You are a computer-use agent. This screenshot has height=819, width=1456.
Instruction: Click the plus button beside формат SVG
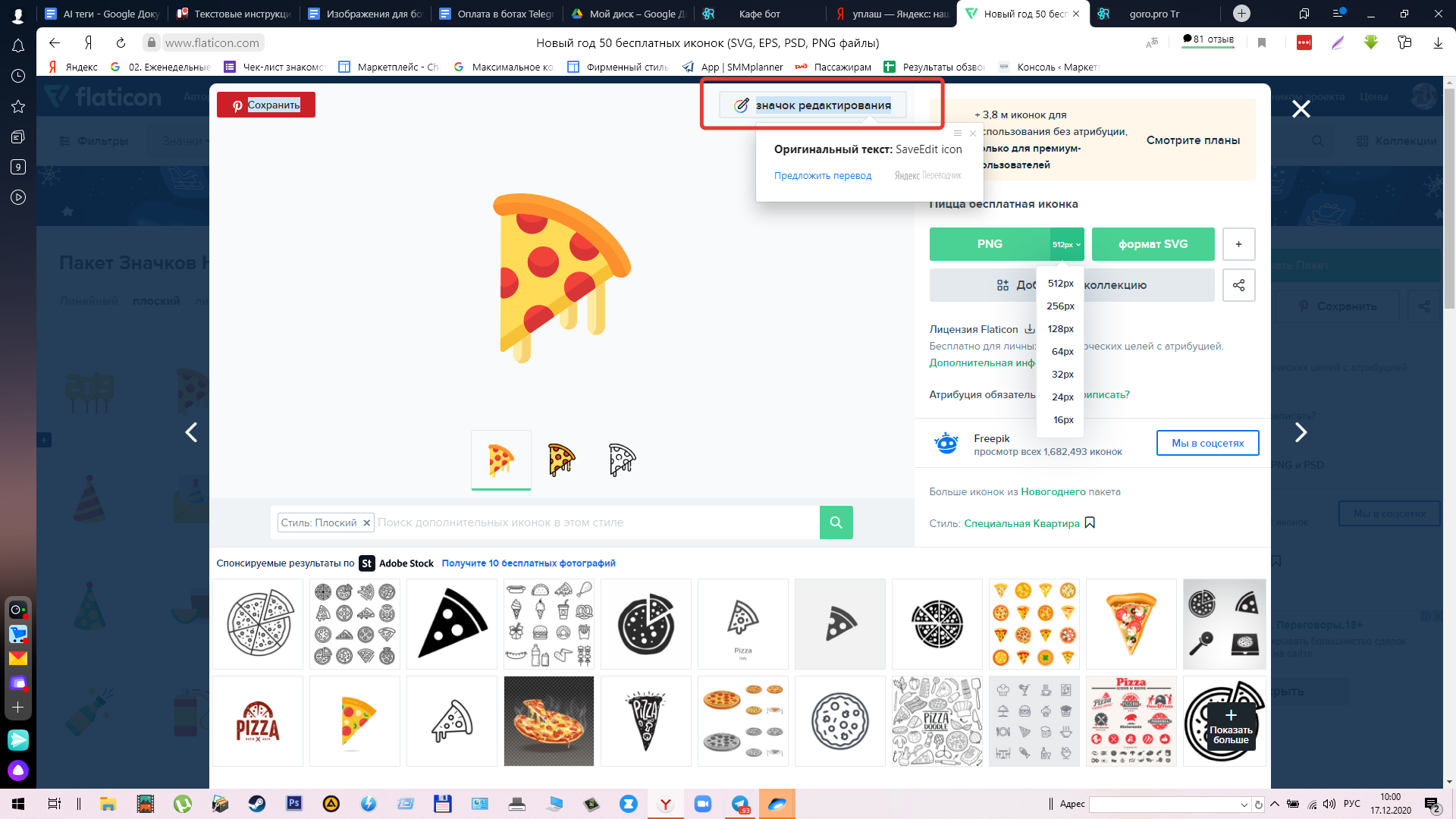[x=1238, y=244]
